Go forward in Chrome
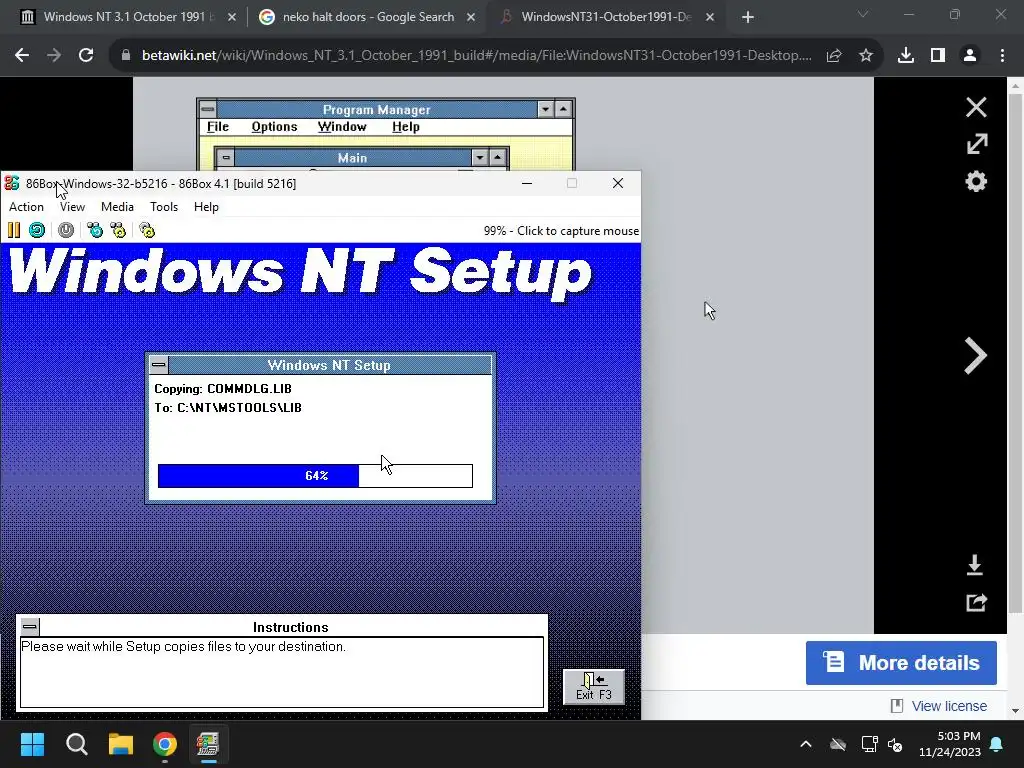 click(54, 56)
